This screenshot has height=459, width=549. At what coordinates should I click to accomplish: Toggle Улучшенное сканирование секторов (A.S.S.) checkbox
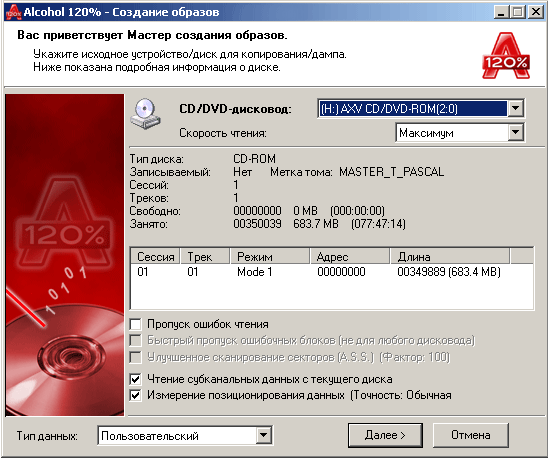tap(135, 357)
